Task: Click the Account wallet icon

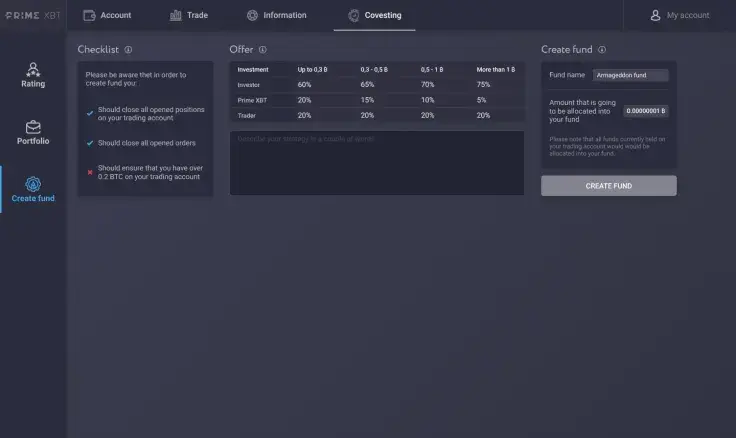Action: tap(89, 15)
